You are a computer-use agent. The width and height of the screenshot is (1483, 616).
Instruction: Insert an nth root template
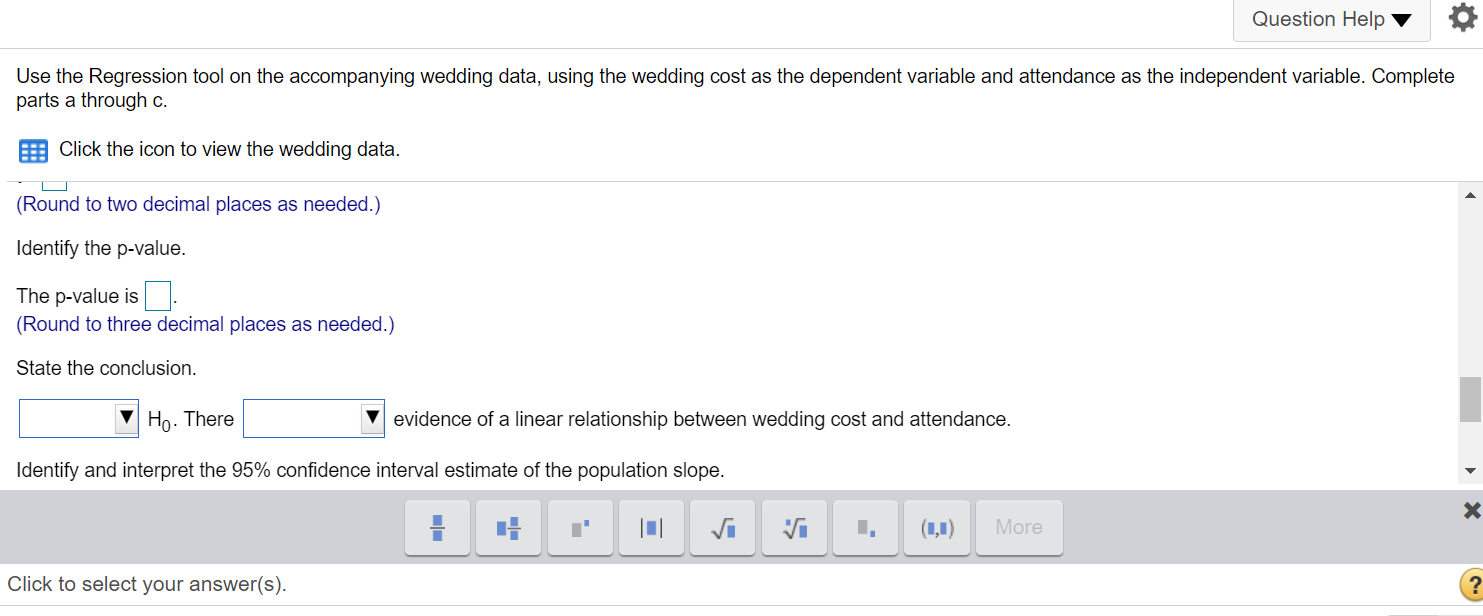795,527
